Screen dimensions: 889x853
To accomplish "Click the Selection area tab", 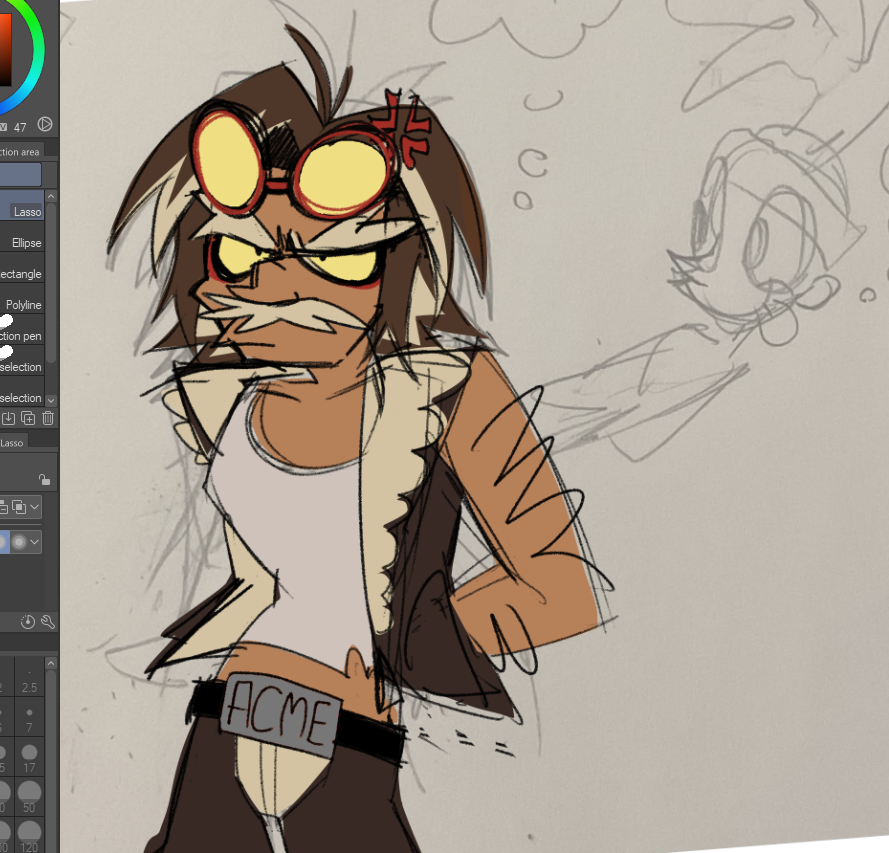I will pyautogui.click(x=22, y=151).
